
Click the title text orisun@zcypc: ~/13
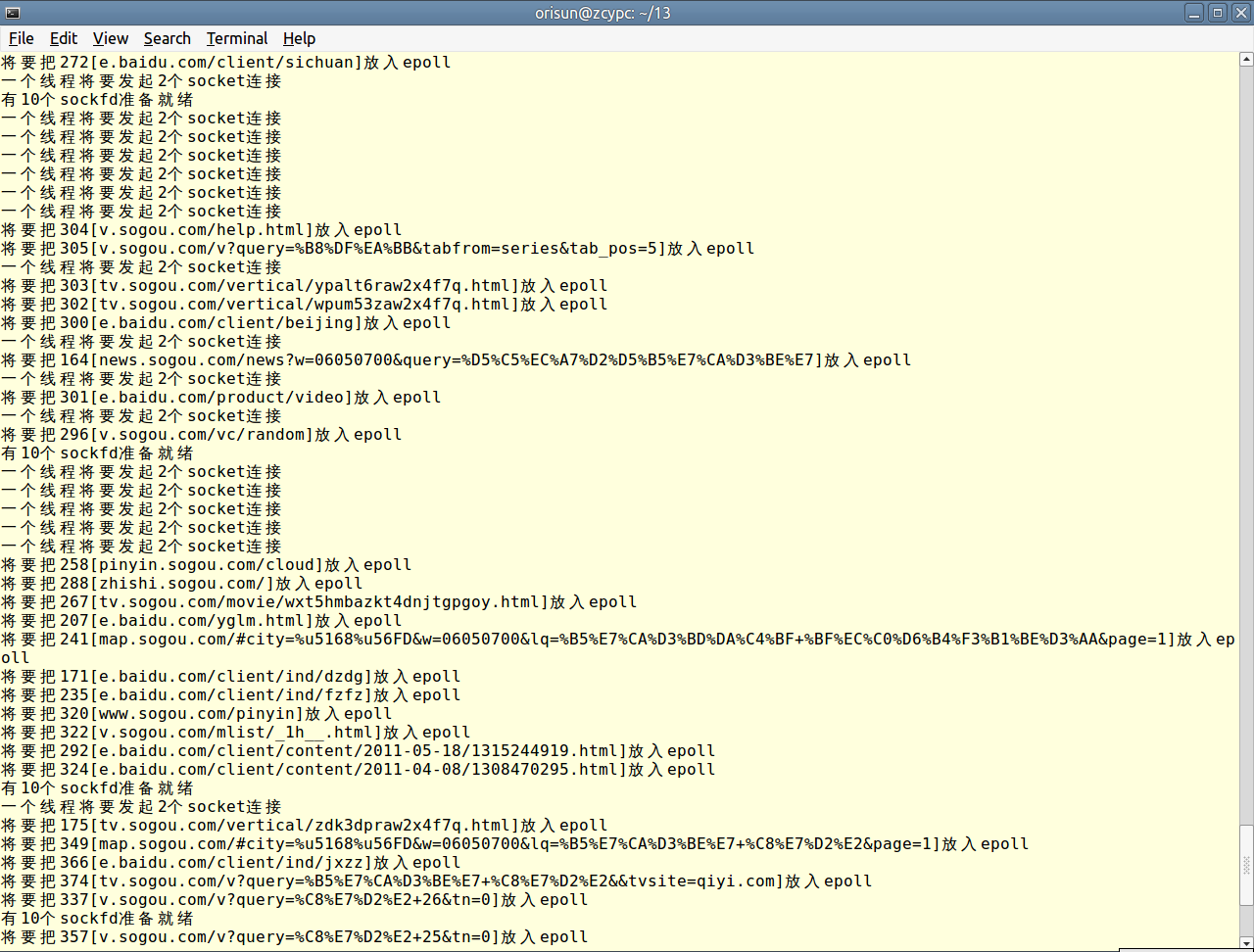(x=603, y=13)
